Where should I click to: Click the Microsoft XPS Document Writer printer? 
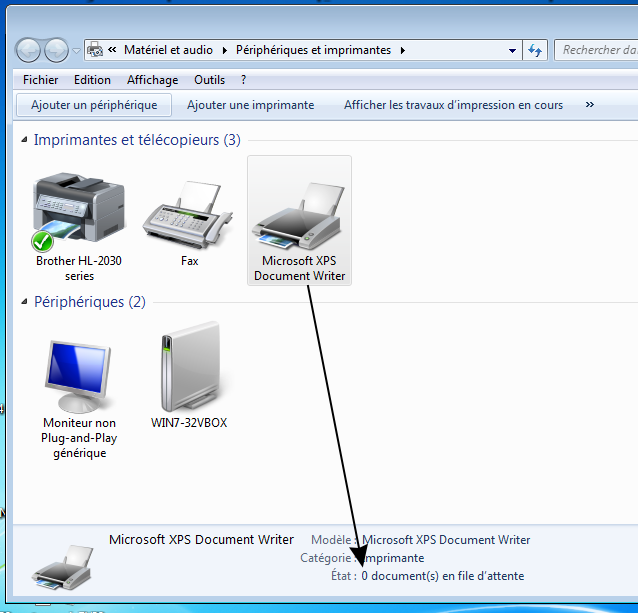coord(299,219)
